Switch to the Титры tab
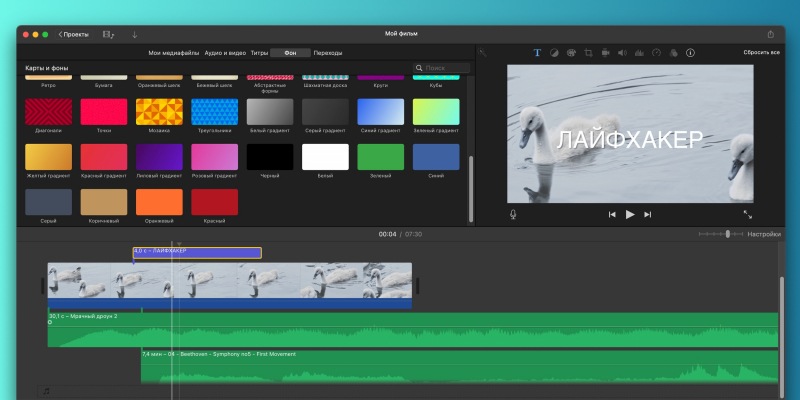This screenshot has width=800, height=400. (x=259, y=53)
